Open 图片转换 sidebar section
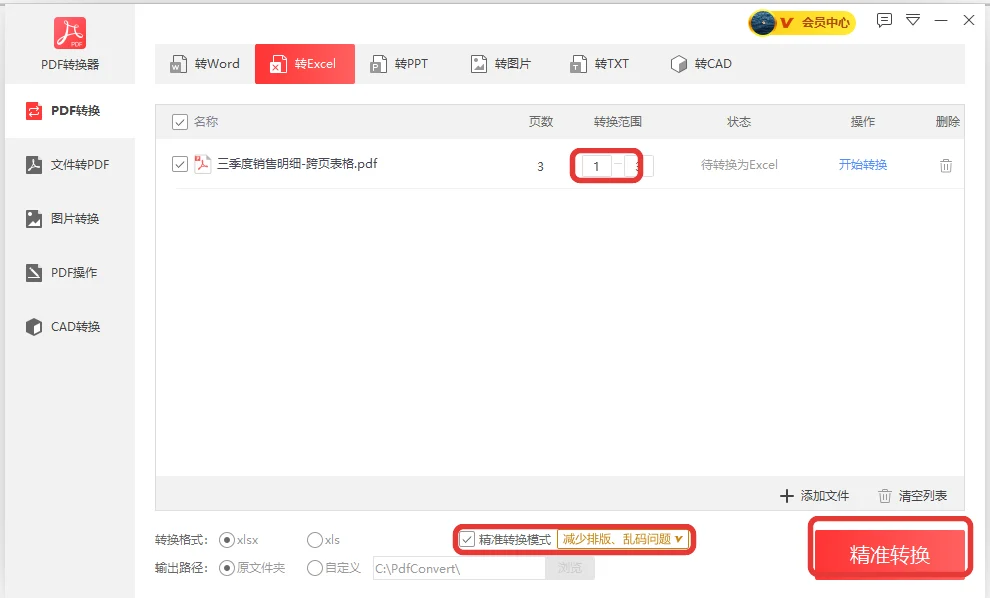 click(x=70, y=218)
